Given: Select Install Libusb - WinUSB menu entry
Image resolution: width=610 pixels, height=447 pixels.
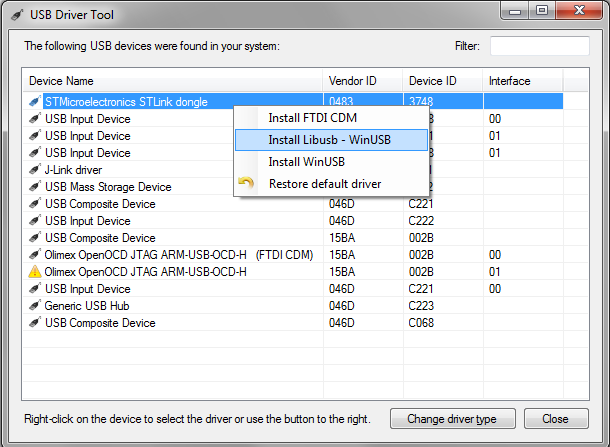Looking at the screenshot, I should (331, 140).
